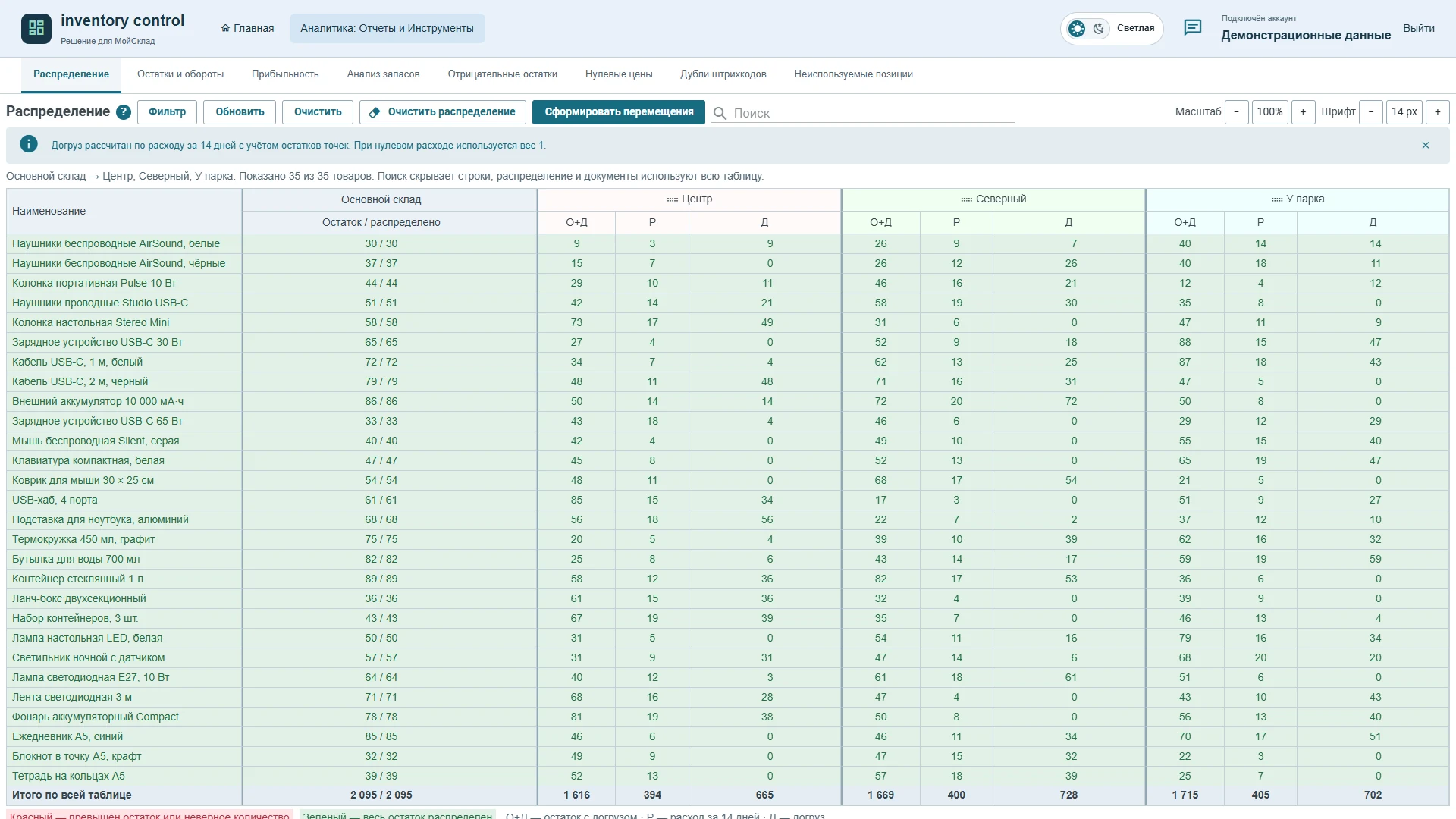Viewport: 1456px width, 819px height.
Task: Open the Анализ запасов tab
Action: tap(383, 74)
